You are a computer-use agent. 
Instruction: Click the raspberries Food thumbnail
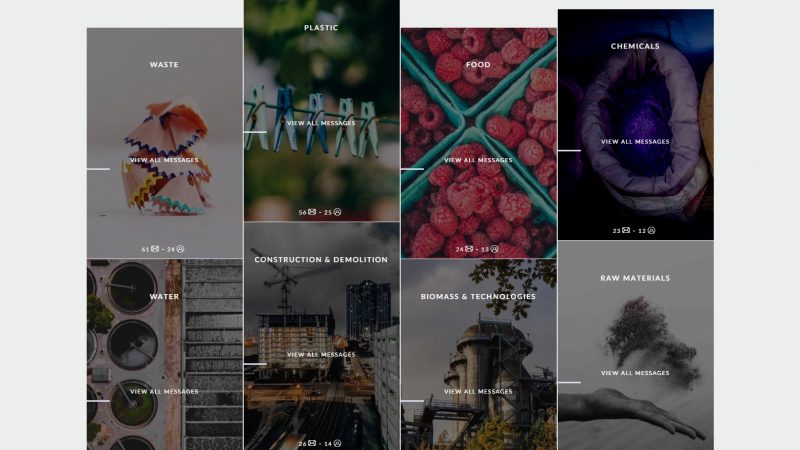point(479,143)
